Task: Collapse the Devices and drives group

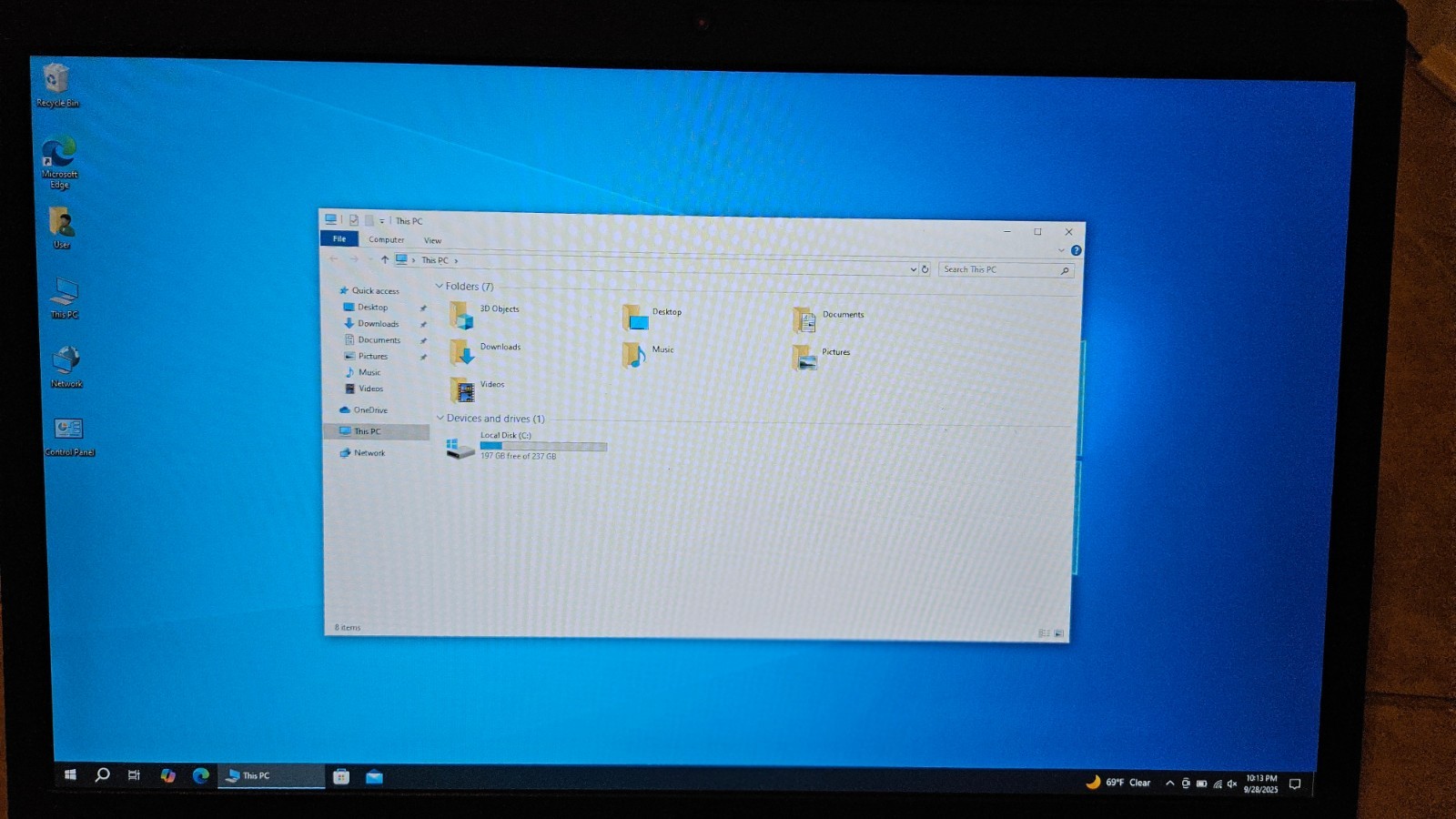Action: click(440, 418)
